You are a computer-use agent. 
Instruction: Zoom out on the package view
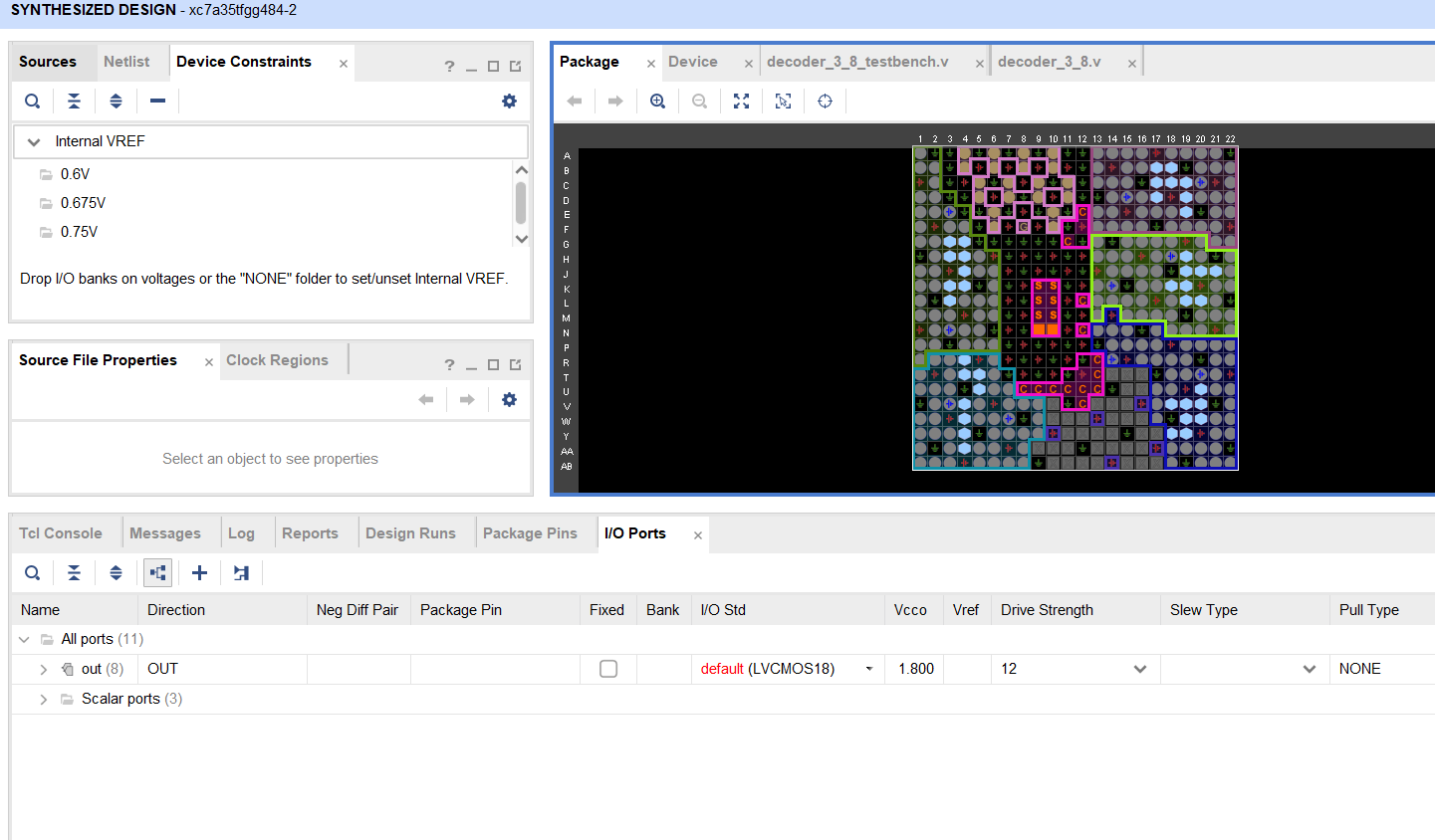pos(699,101)
